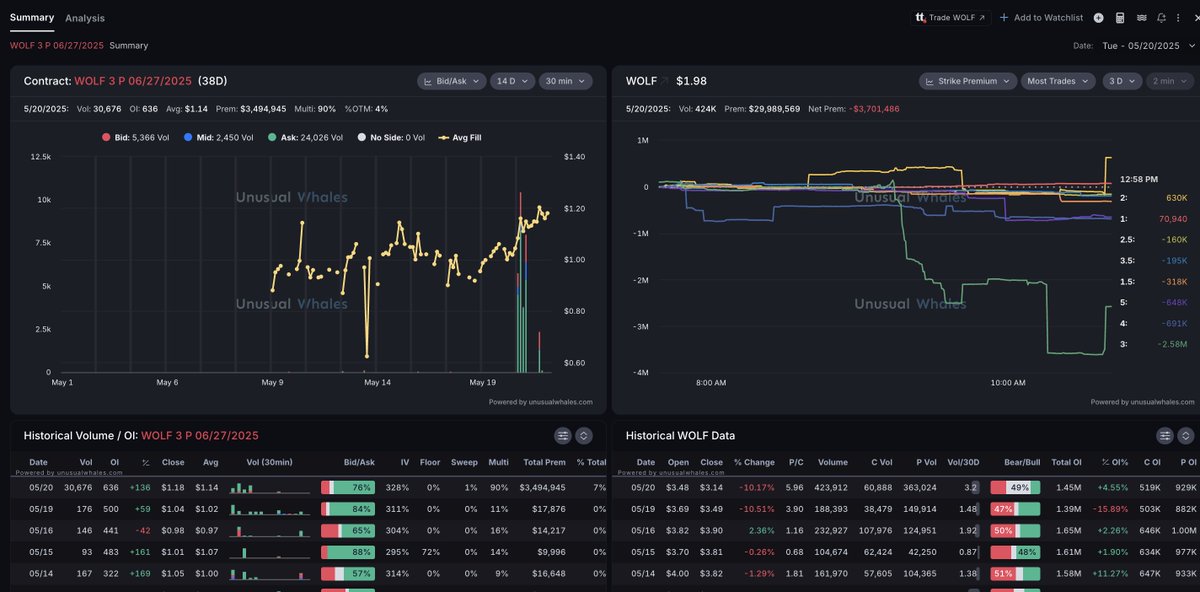Click the Trade WOLF button
Image resolution: width=1200 pixels, height=592 pixels.
(949, 18)
